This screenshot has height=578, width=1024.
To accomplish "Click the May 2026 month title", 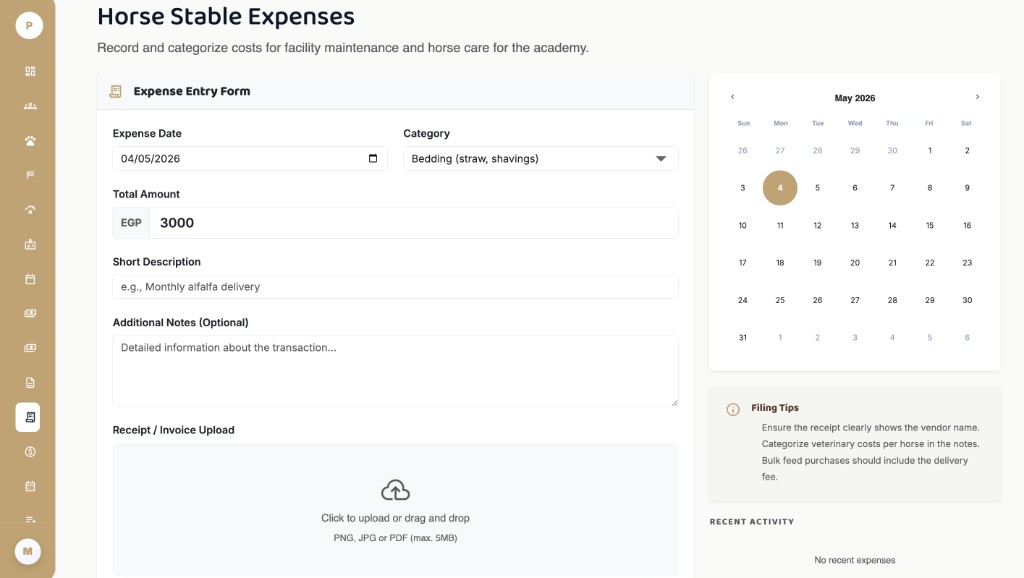I will click(x=854, y=98).
